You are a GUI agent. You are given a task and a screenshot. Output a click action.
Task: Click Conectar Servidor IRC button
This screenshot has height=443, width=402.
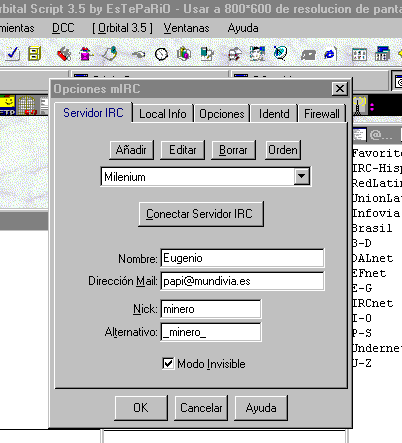[x=201, y=214]
